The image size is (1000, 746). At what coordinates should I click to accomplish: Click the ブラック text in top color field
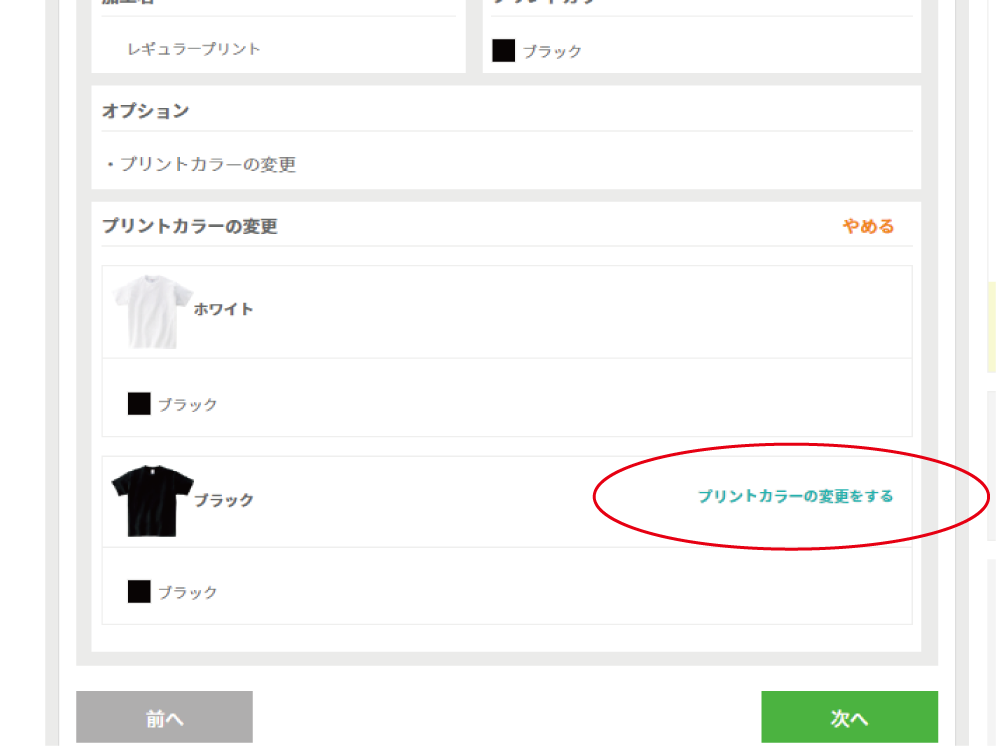point(551,51)
